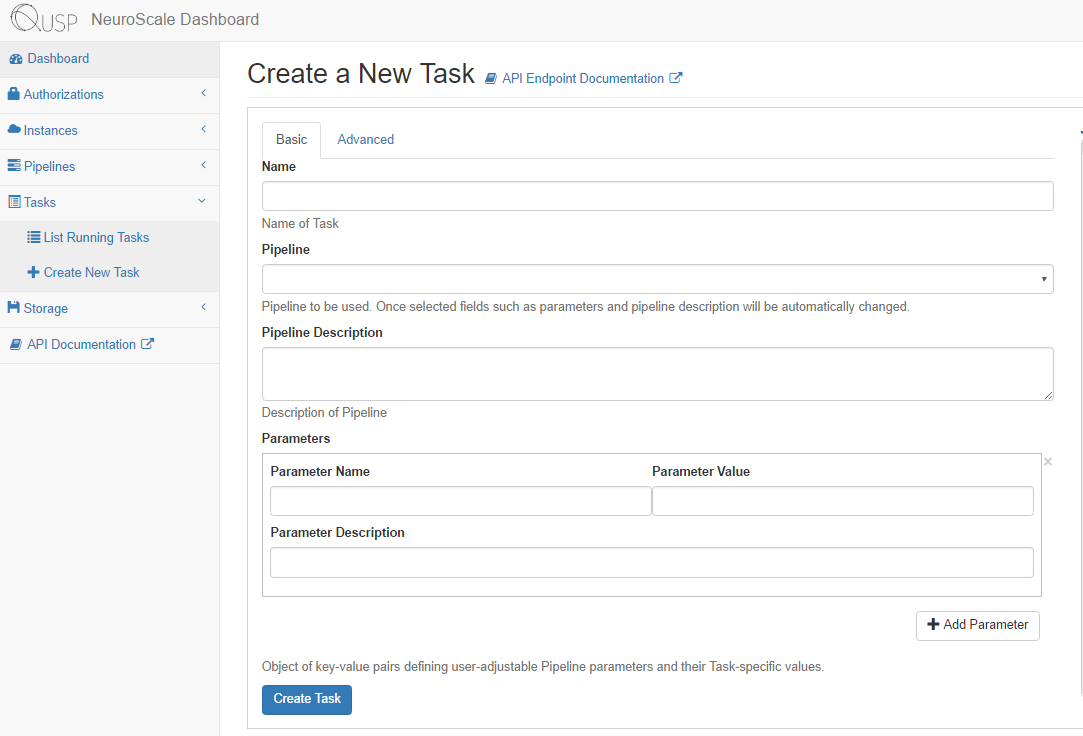1083x736 pixels.
Task: Open Pipelines menu item
Action: (x=110, y=166)
